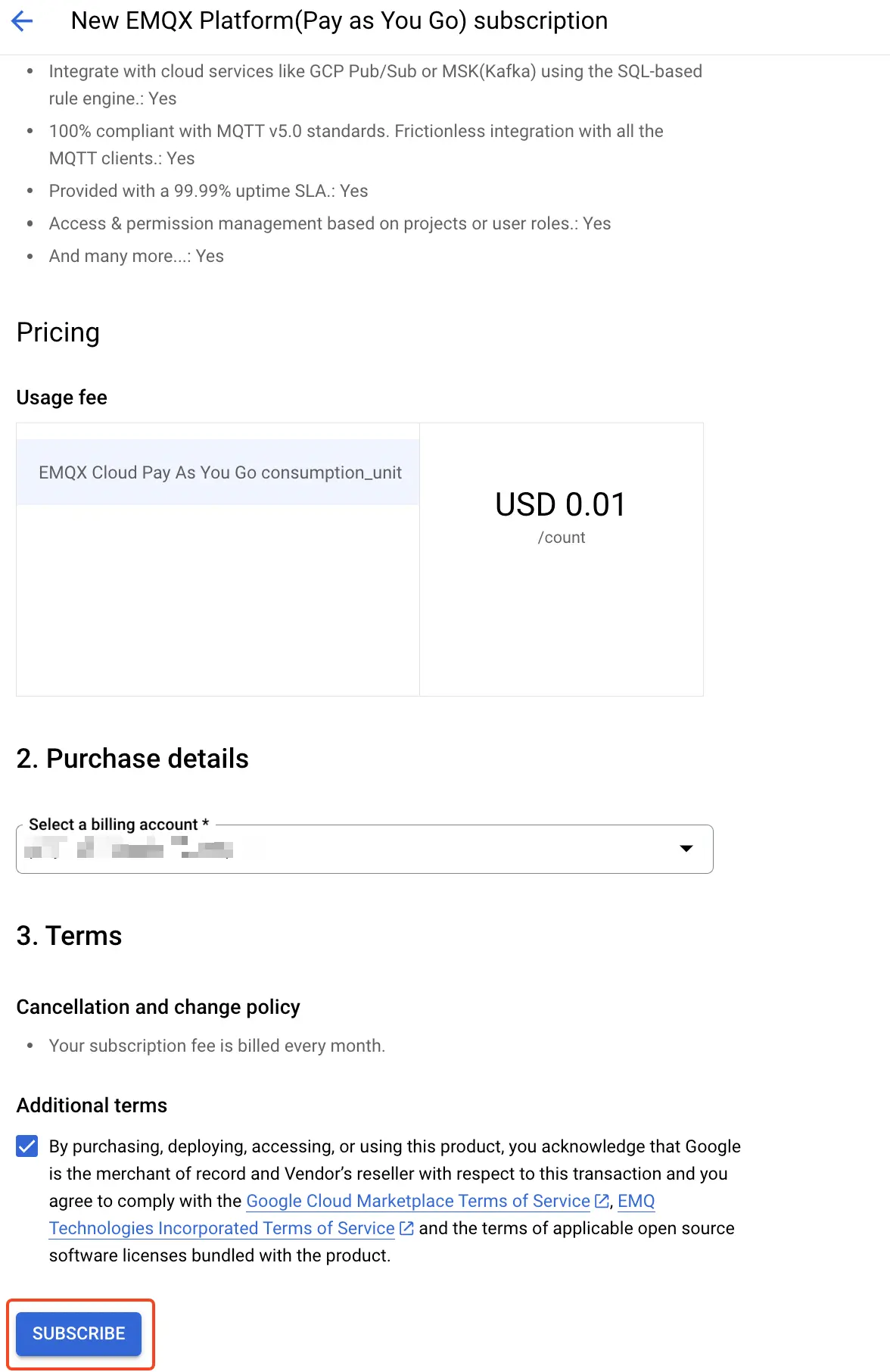Click the subscription fee billed every month text
This screenshot has width=890, height=1372.
(x=217, y=1046)
